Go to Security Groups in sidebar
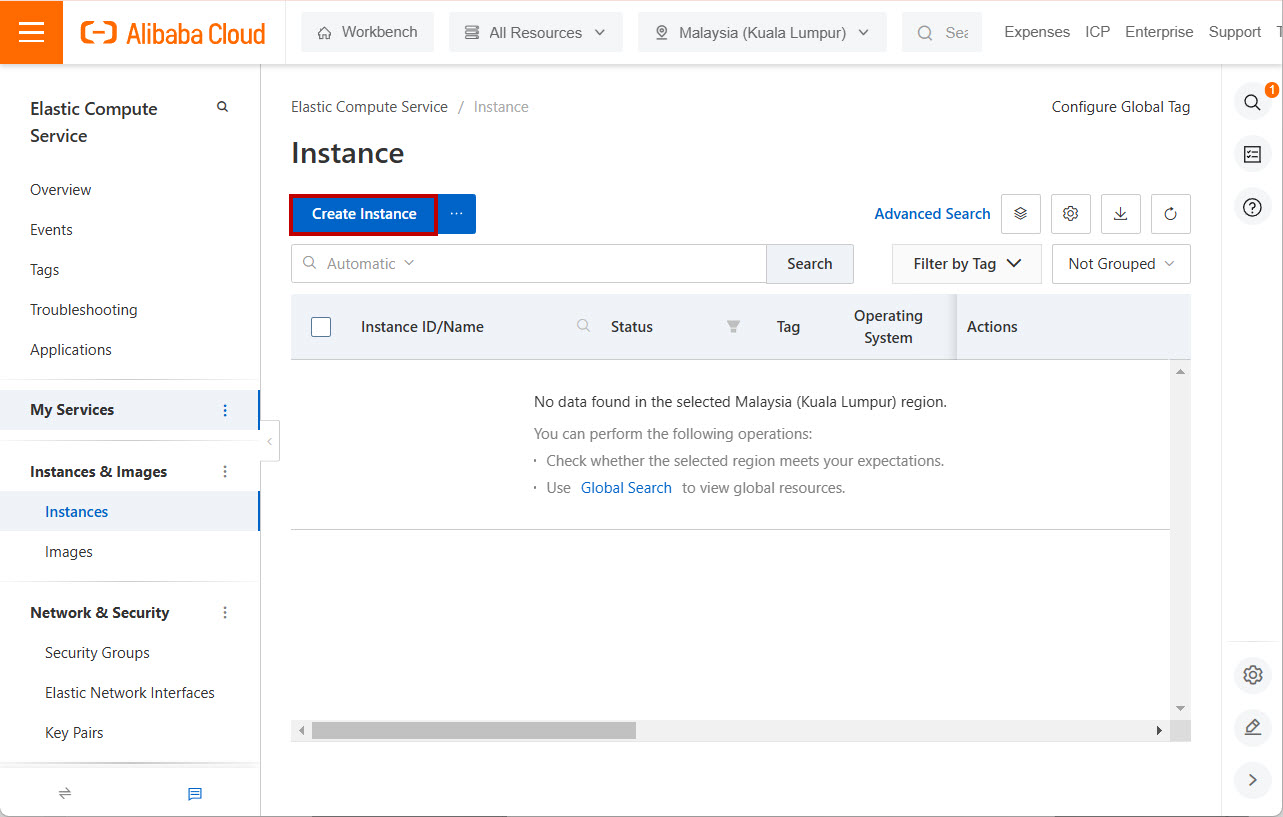The image size is (1283, 817). [x=97, y=653]
